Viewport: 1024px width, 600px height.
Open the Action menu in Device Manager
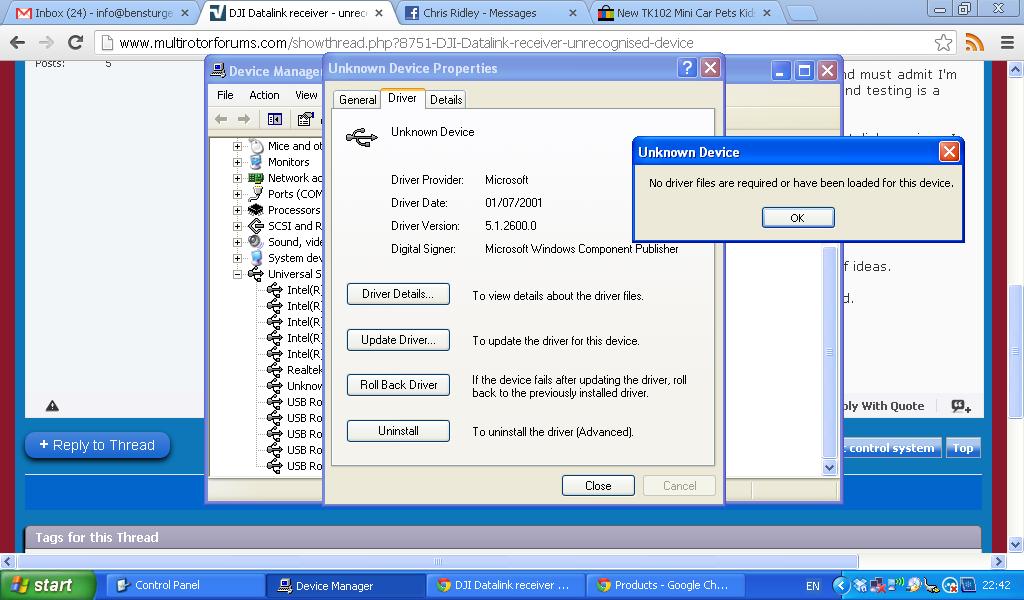[x=264, y=95]
